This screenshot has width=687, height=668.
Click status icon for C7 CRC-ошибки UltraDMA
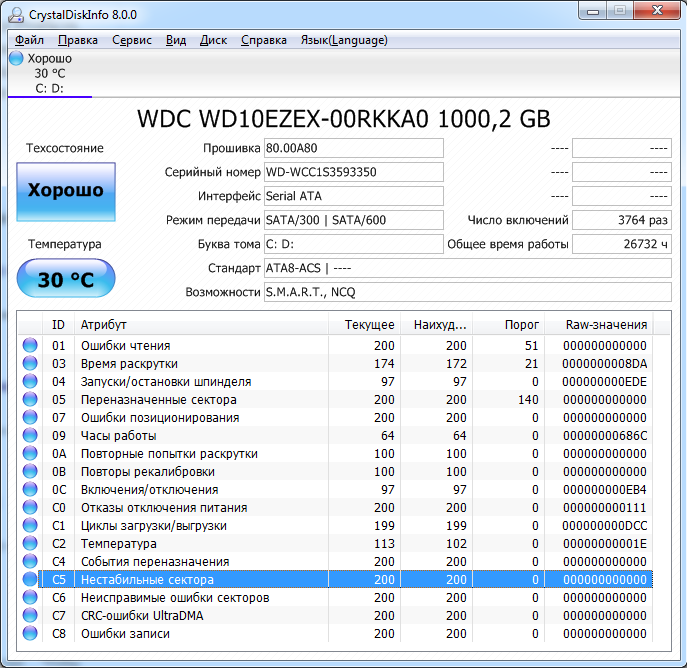pos(30,615)
